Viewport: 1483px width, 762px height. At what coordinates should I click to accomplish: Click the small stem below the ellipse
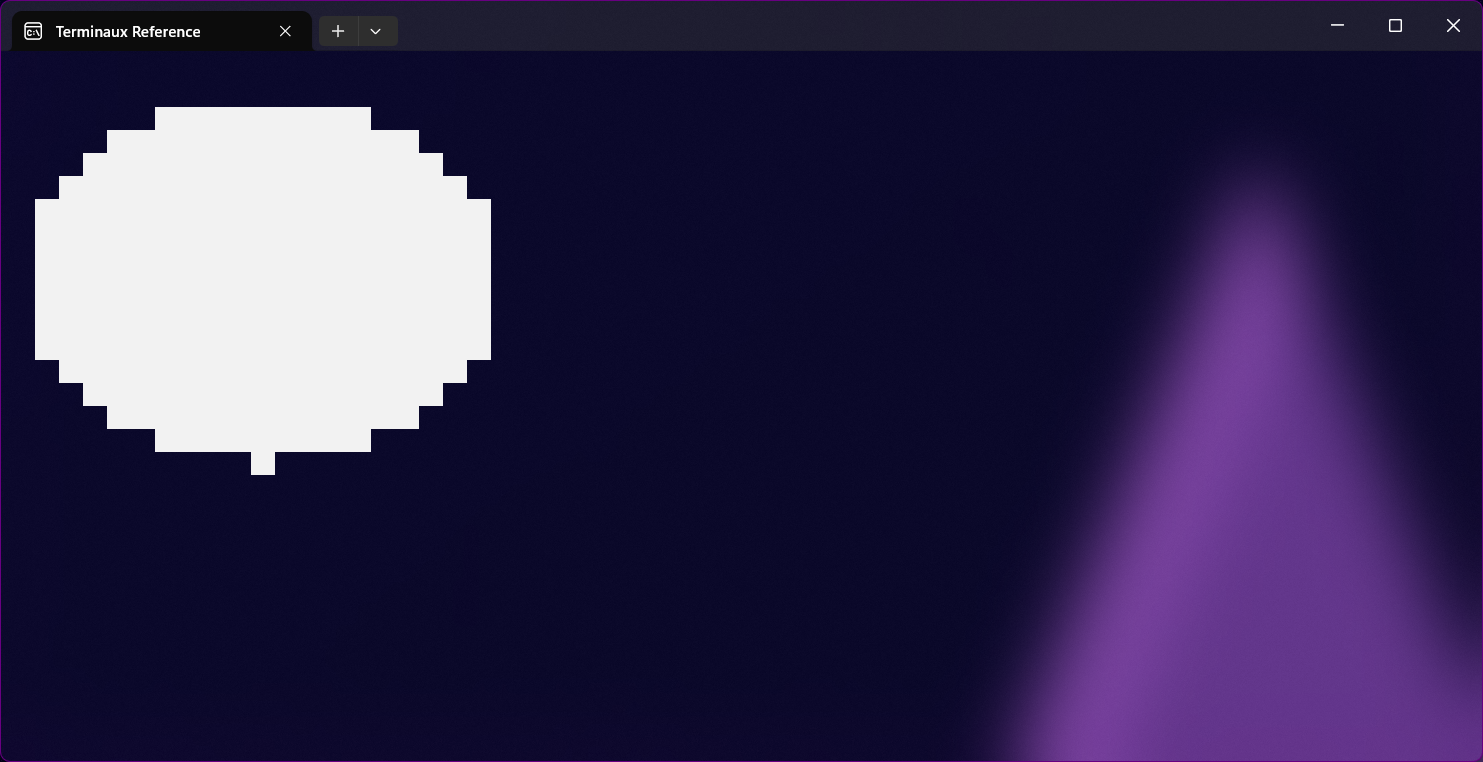(x=263, y=463)
